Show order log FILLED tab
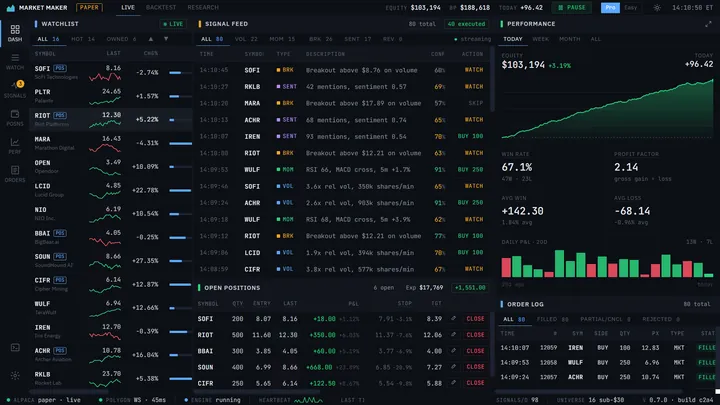 pyautogui.click(x=552, y=319)
